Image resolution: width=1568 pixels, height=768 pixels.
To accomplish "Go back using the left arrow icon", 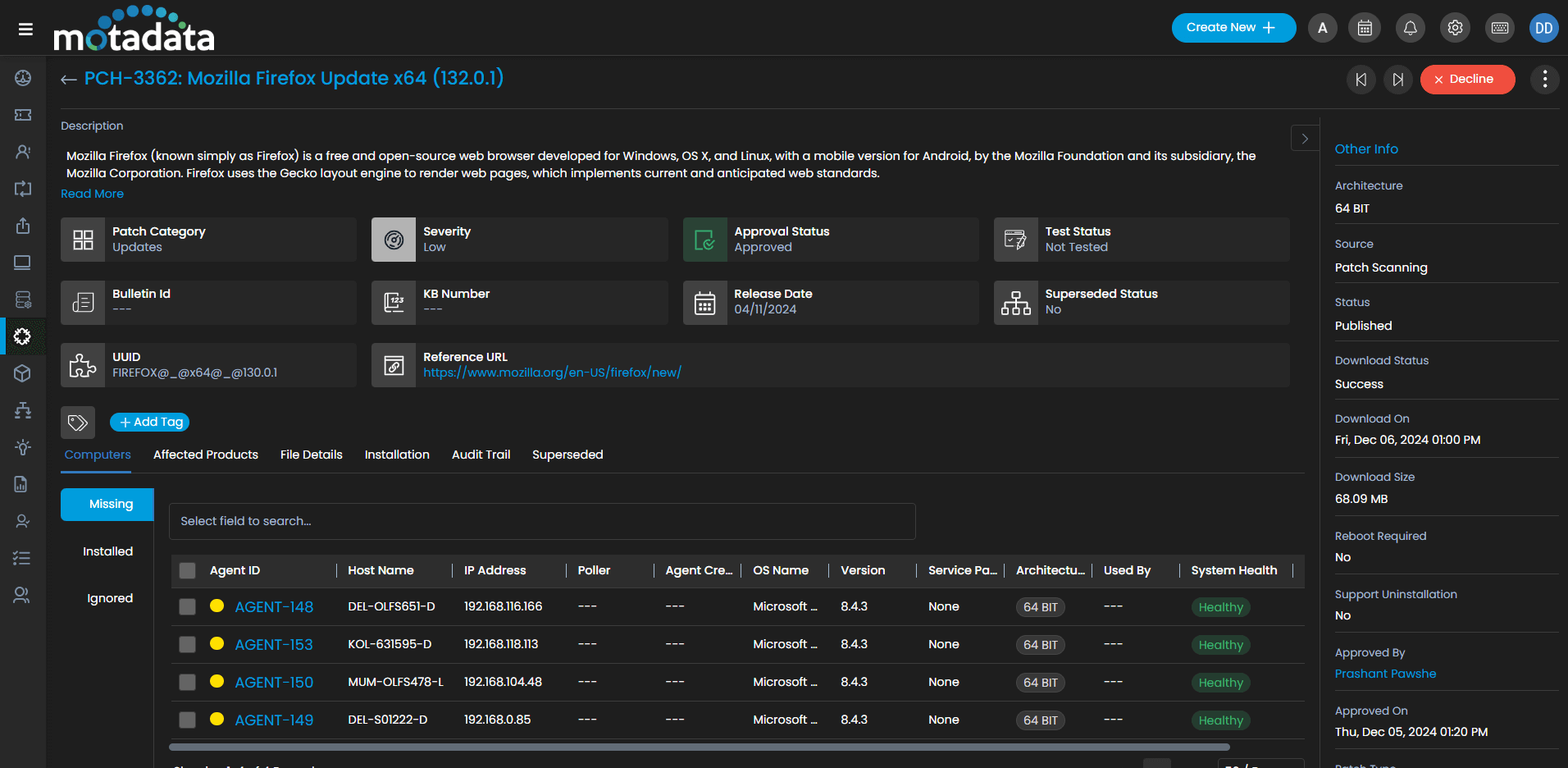I will point(68,80).
